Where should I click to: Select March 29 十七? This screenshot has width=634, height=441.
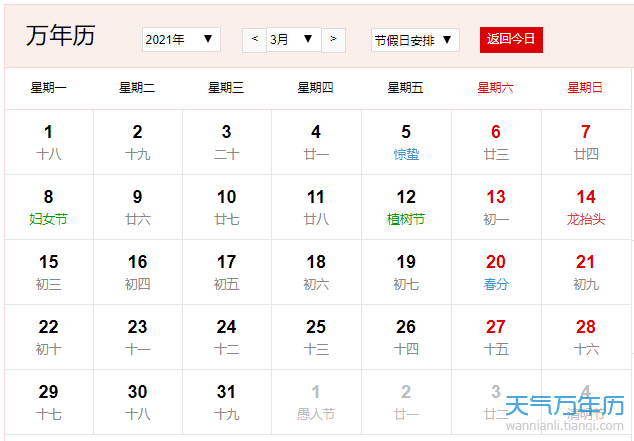(49, 402)
